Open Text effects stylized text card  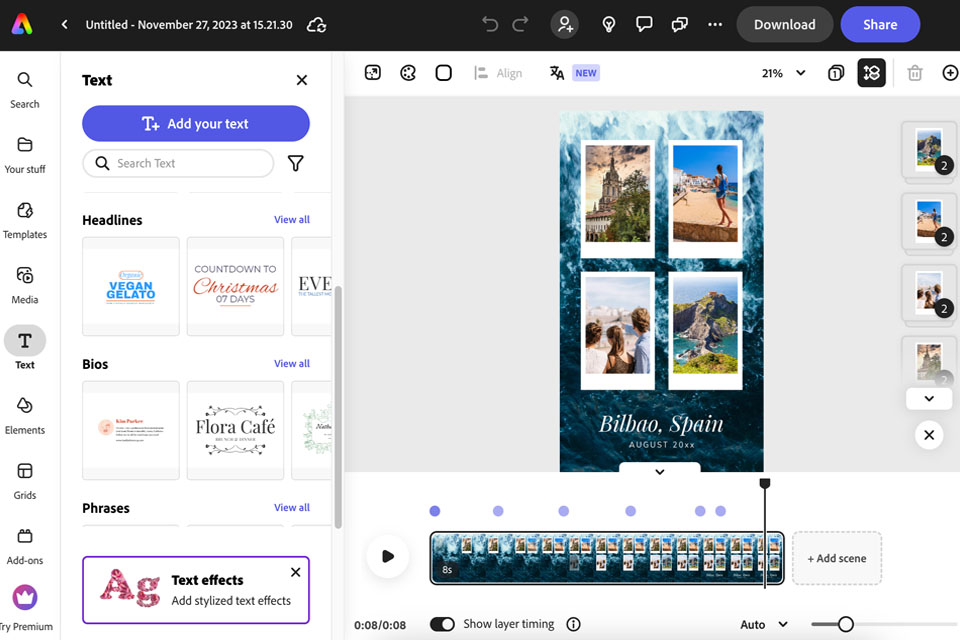pos(196,590)
